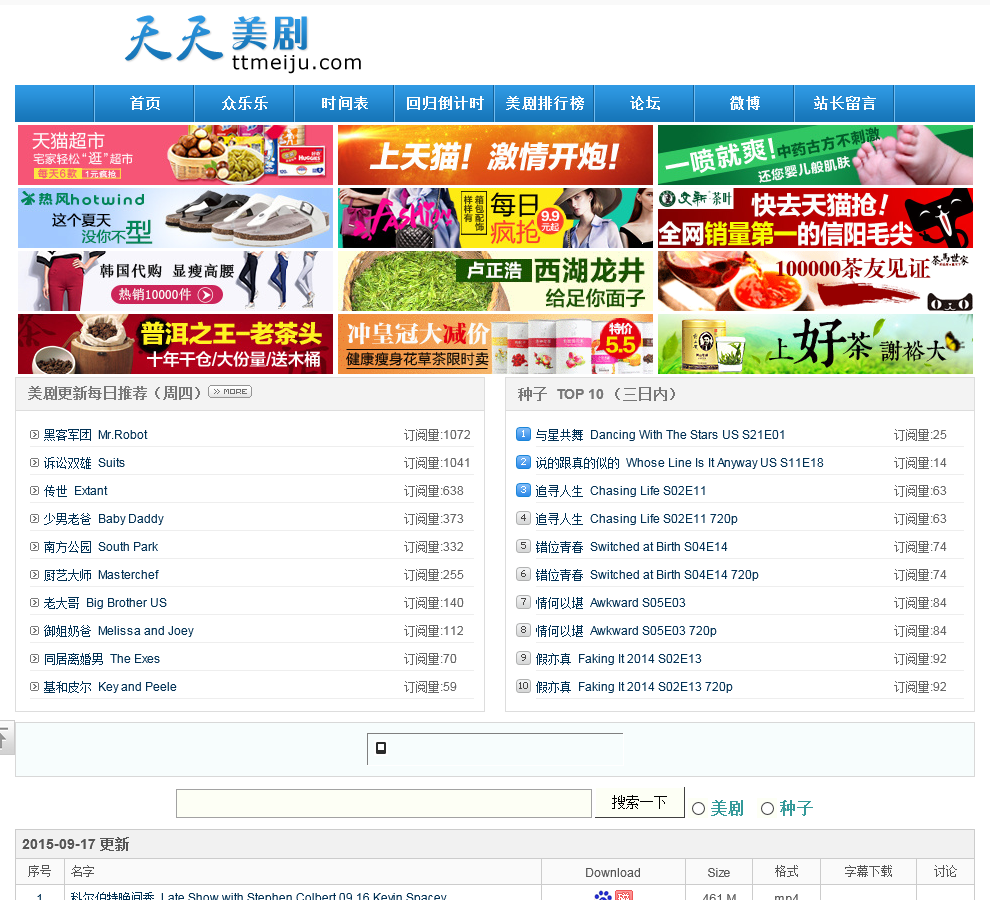990x900 pixels.
Task: Open the 首页 navigation item
Action: (145, 104)
